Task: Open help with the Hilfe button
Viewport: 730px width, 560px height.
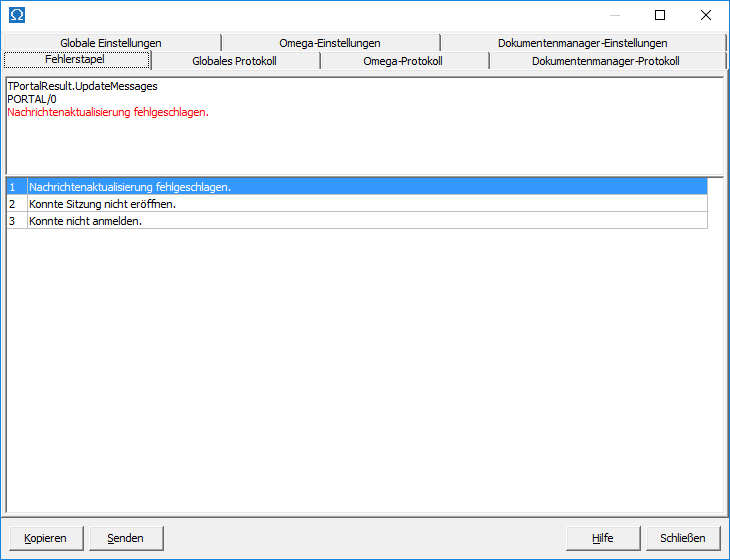Action: [x=602, y=538]
